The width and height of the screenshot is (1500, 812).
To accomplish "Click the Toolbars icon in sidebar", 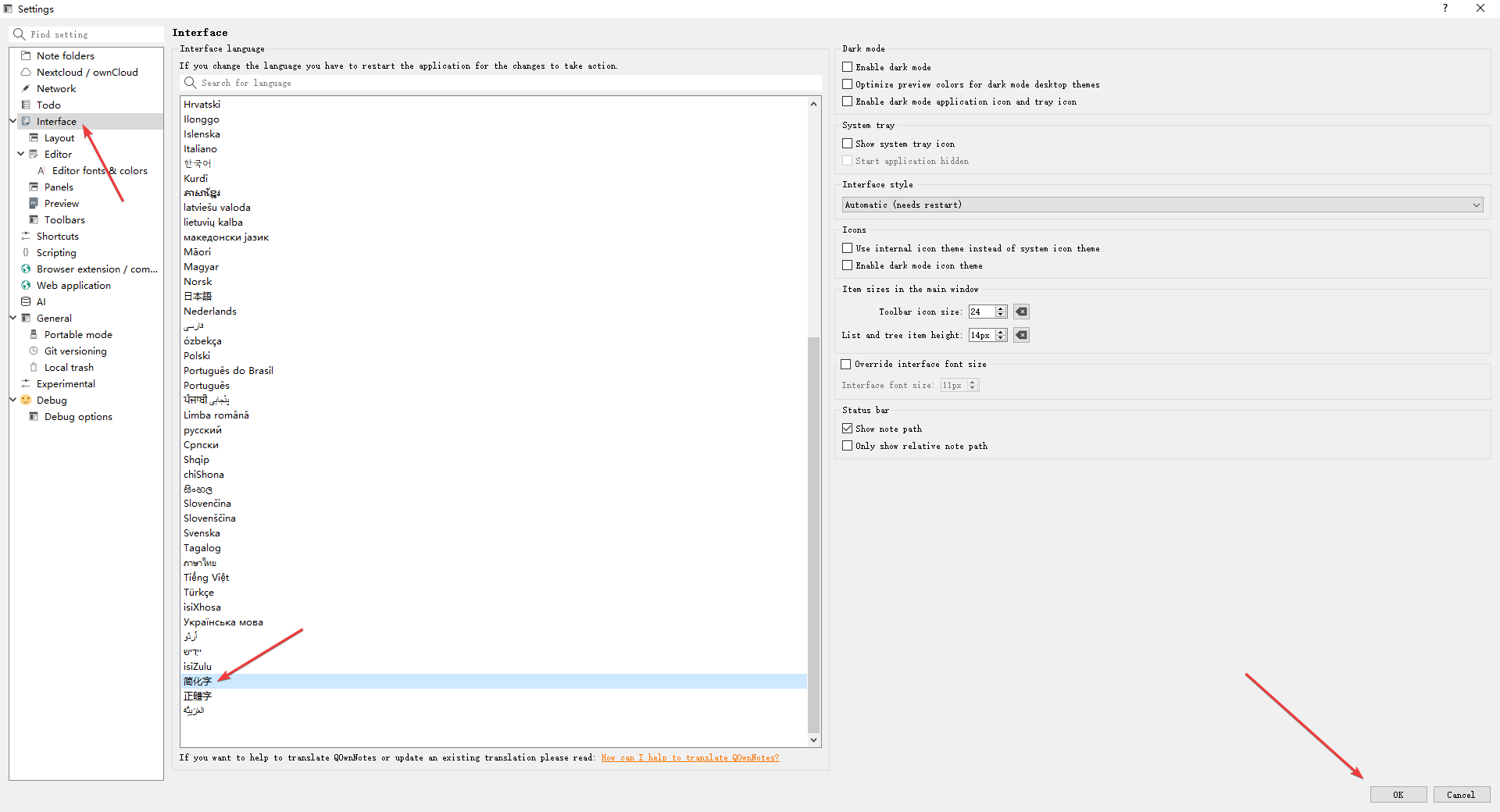I will [x=34, y=219].
